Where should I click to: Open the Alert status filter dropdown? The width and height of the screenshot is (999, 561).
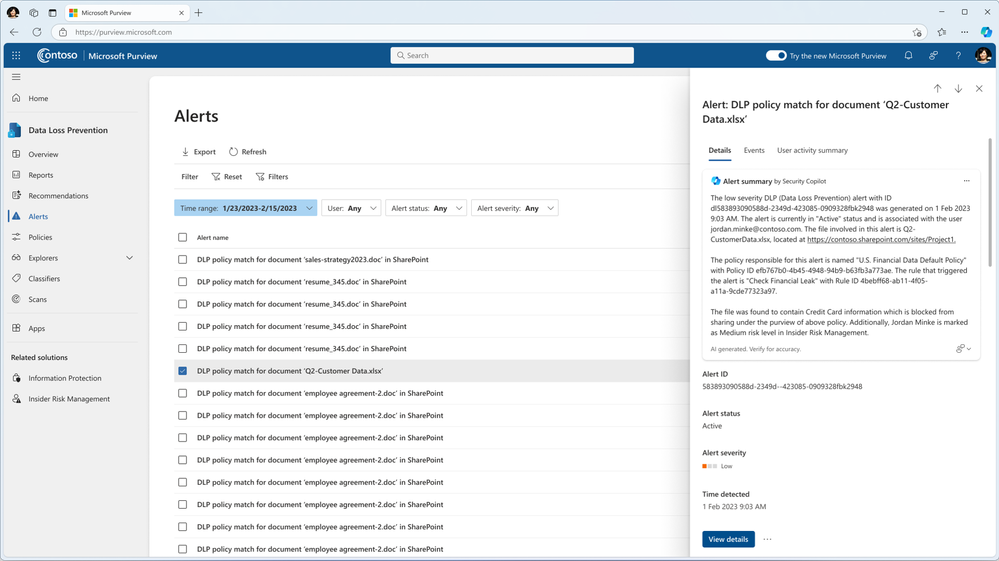pos(426,208)
